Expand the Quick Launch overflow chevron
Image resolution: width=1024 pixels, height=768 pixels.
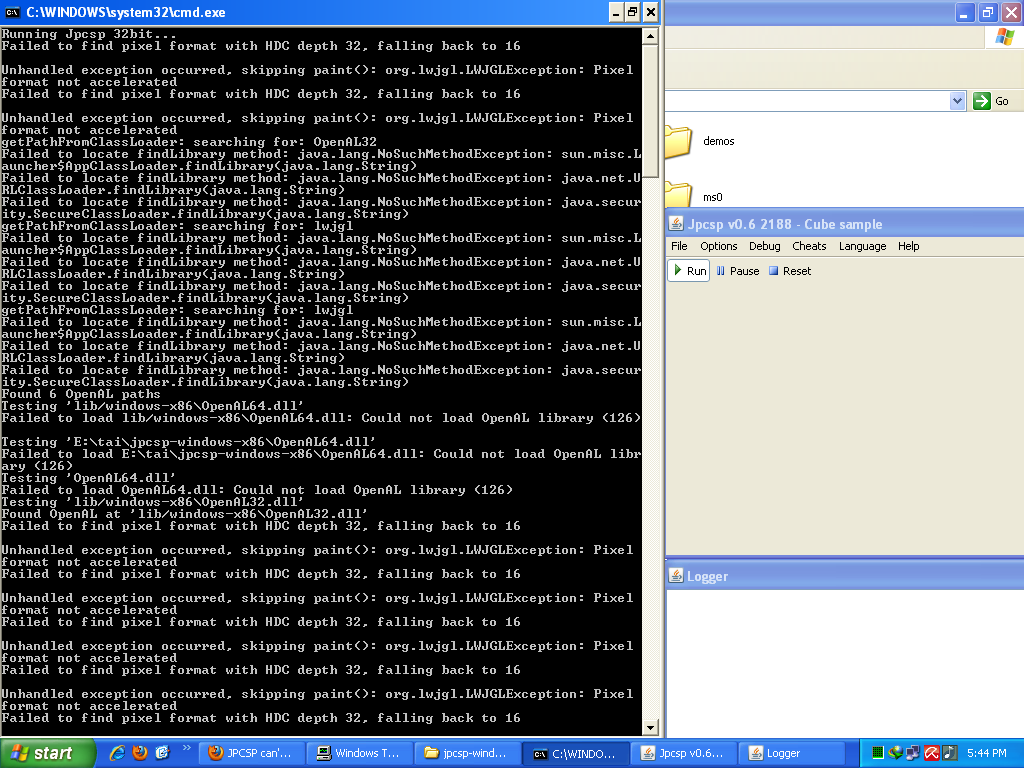tap(186, 748)
